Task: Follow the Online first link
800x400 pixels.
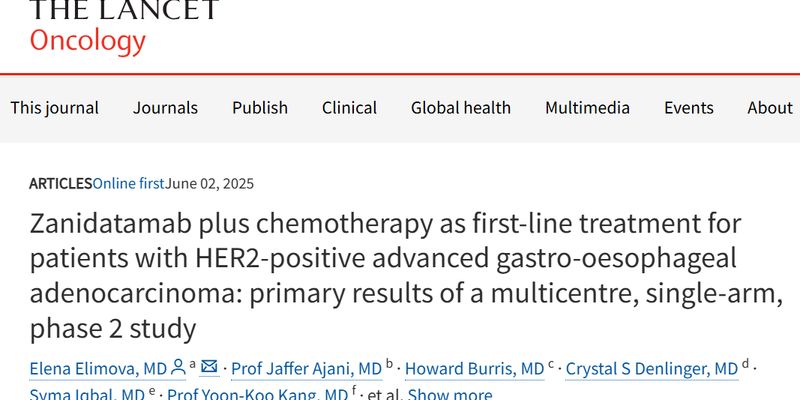Action: pyautogui.click(x=128, y=184)
